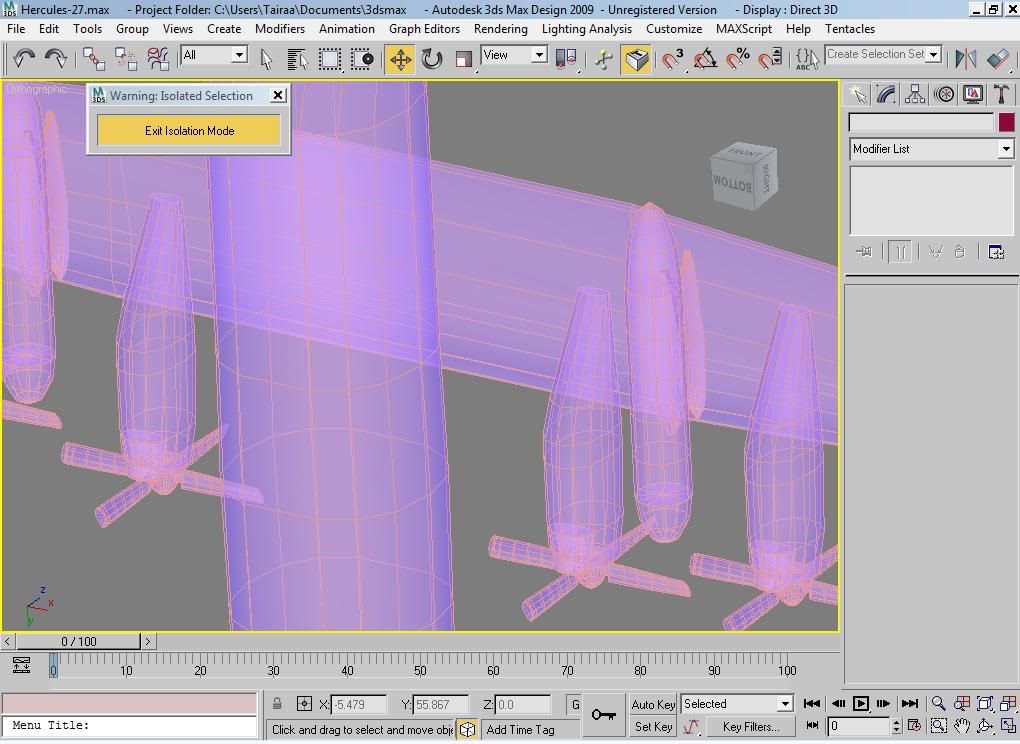The width and height of the screenshot is (1020, 744).
Task: Toggle the Selection Lock padlock
Action: point(277,704)
